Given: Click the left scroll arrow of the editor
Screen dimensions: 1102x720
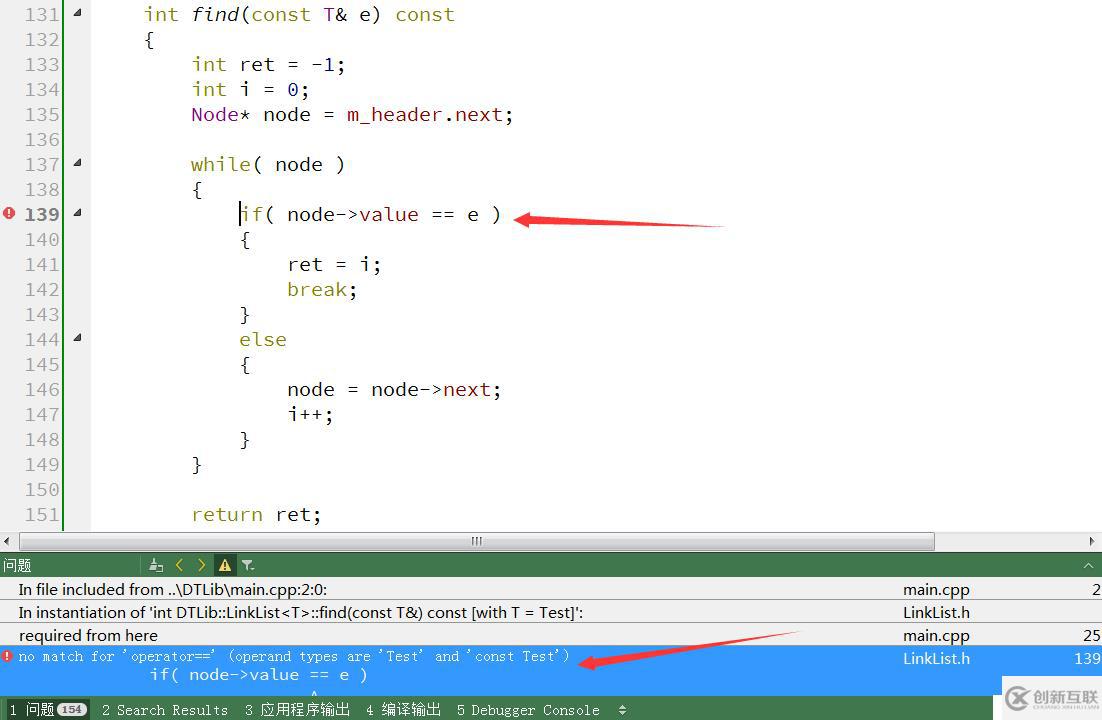Looking at the screenshot, I should pyautogui.click(x=6, y=541).
